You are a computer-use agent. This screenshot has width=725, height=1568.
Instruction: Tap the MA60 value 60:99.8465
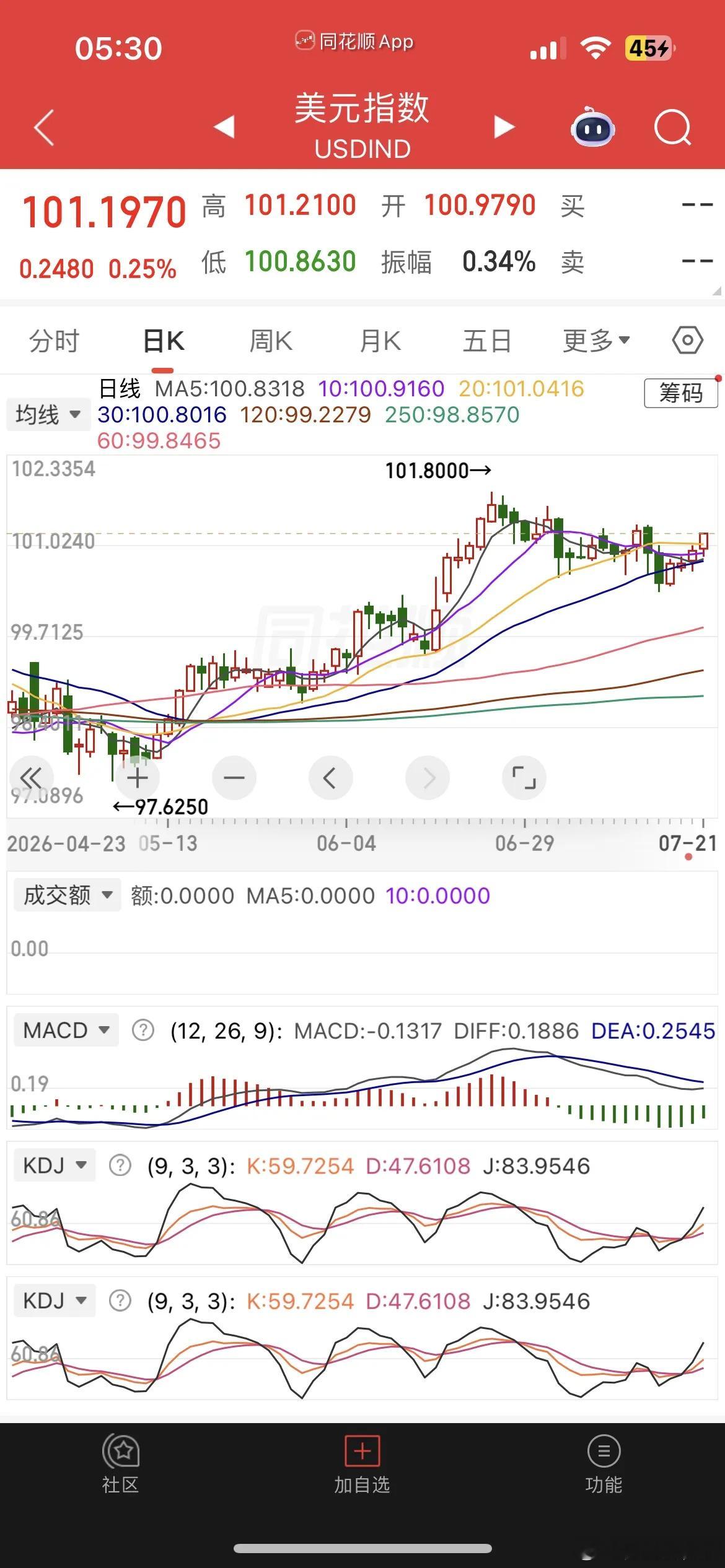tap(159, 441)
